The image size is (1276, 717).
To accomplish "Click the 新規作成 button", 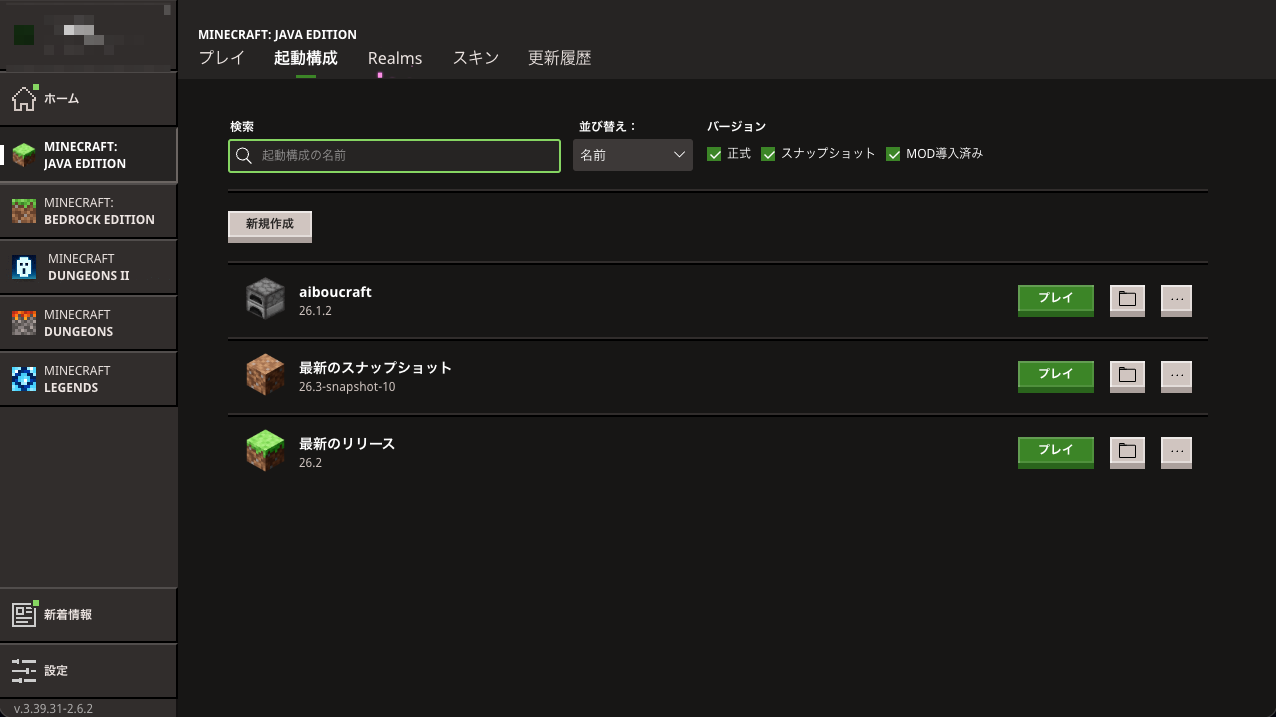I will [270, 226].
